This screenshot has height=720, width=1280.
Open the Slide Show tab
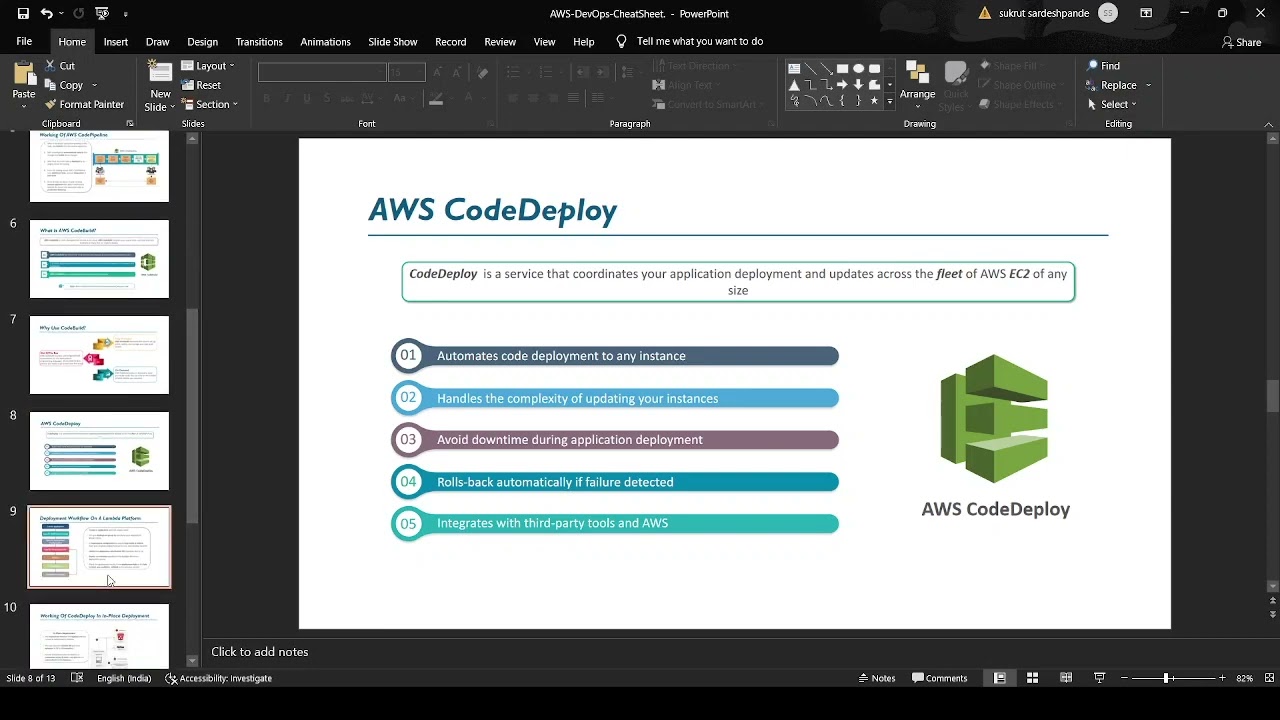[393, 42]
